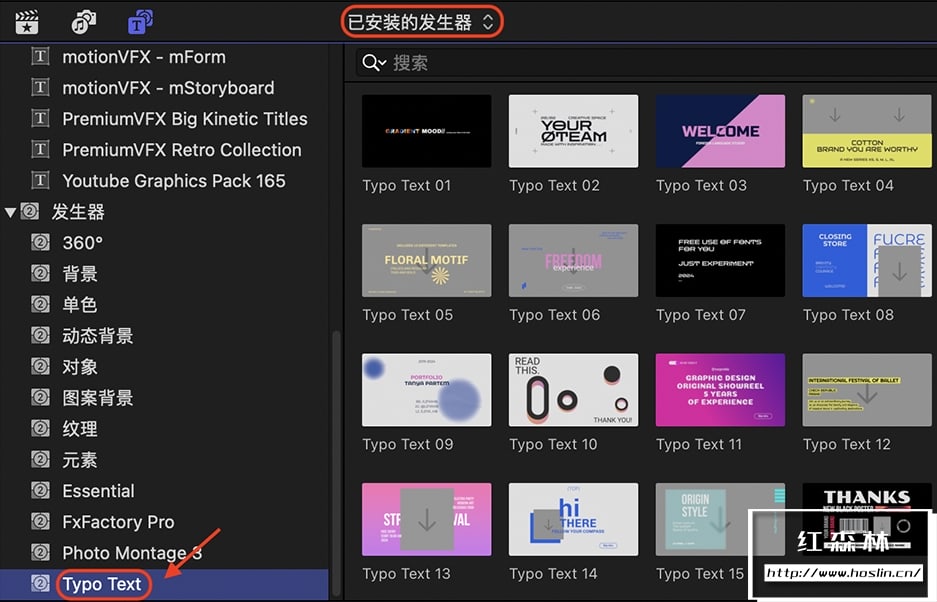The height and width of the screenshot is (602, 937).
Task: Select Typo Text 05 Floral Motif thumbnail
Action: pyautogui.click(x=427, y=261)
